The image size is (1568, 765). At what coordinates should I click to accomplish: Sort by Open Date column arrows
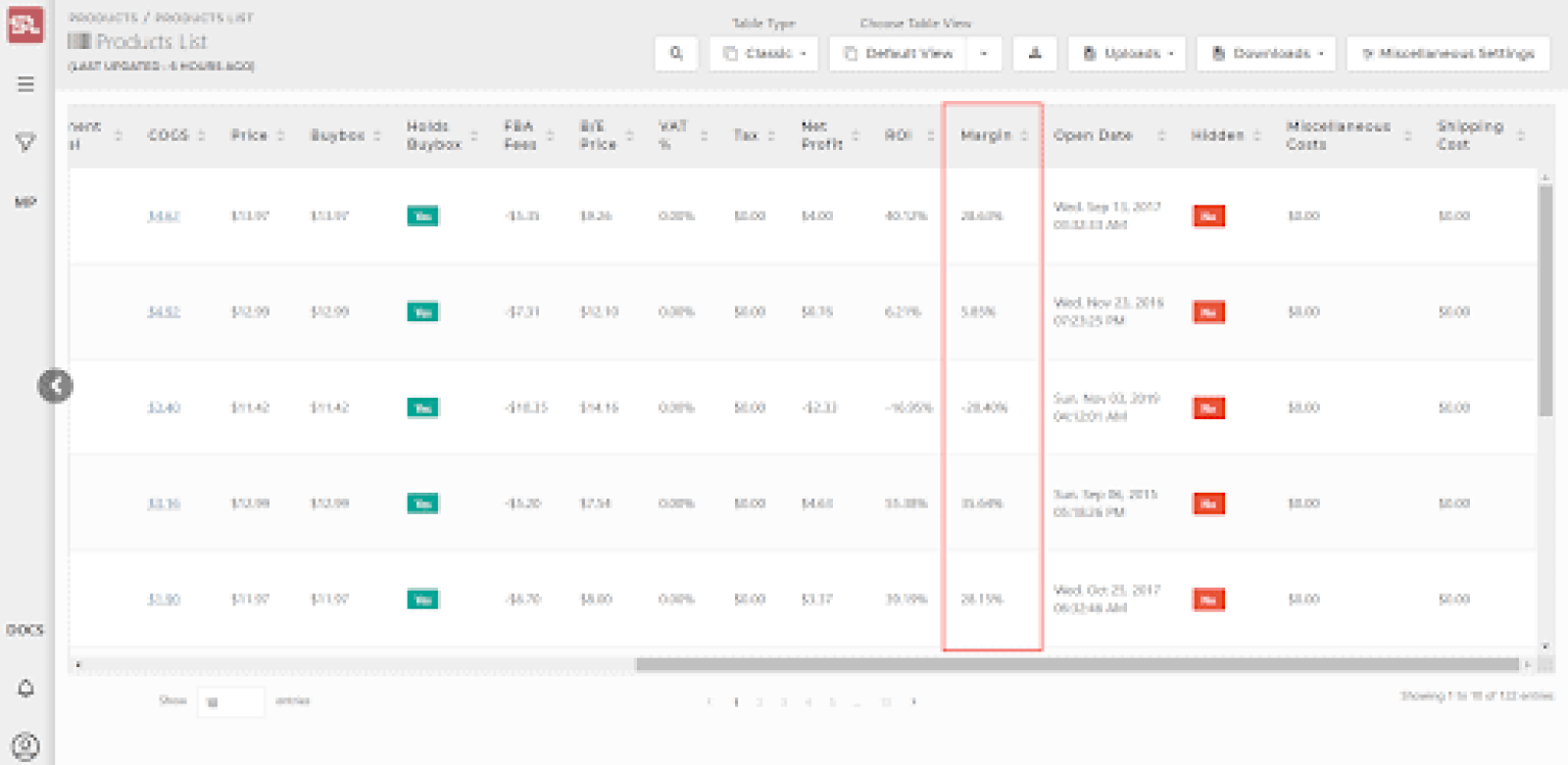tap(1161, 135)
